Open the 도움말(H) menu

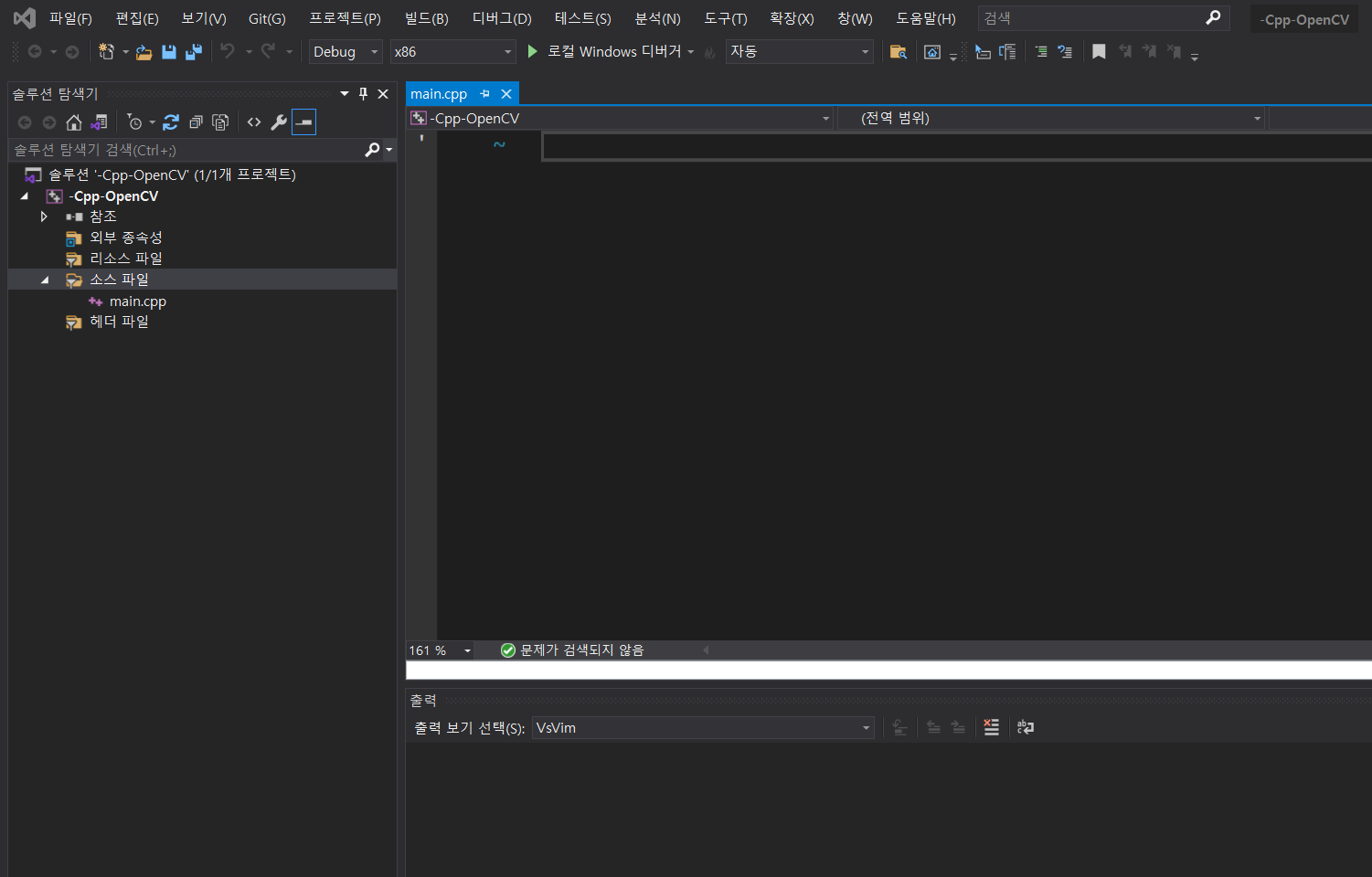point(926,18)
